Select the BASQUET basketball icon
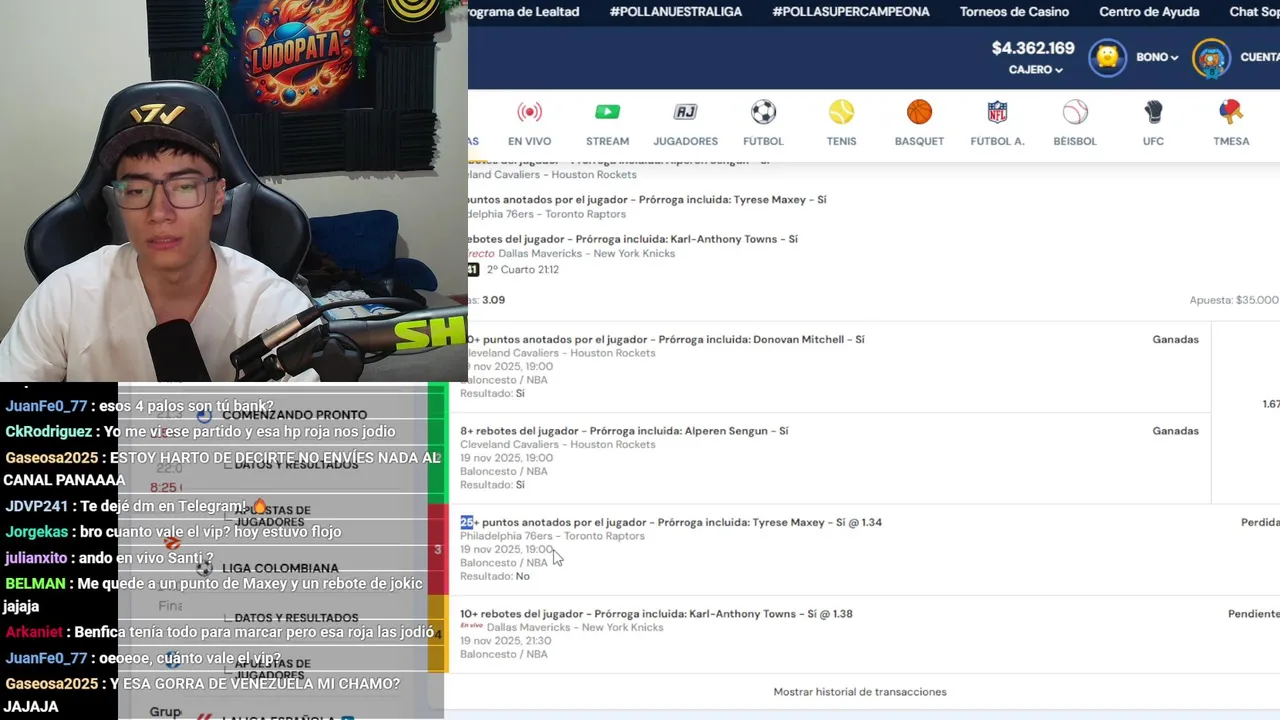Image resolution: width=1280 pixels, height=720 pixels. (919, 112)
